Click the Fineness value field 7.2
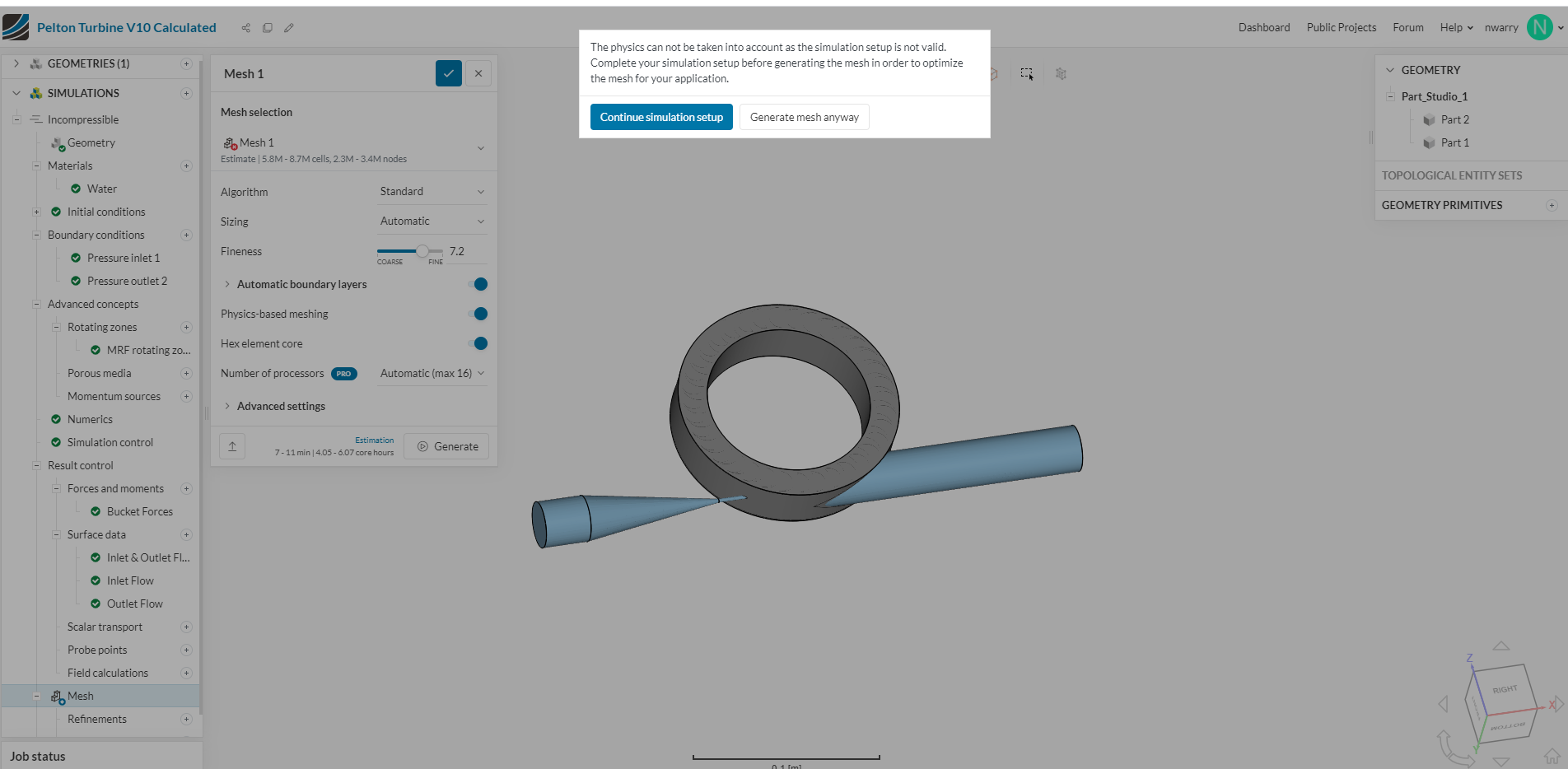Viewport: 1568px width, 769px height. 466,251
